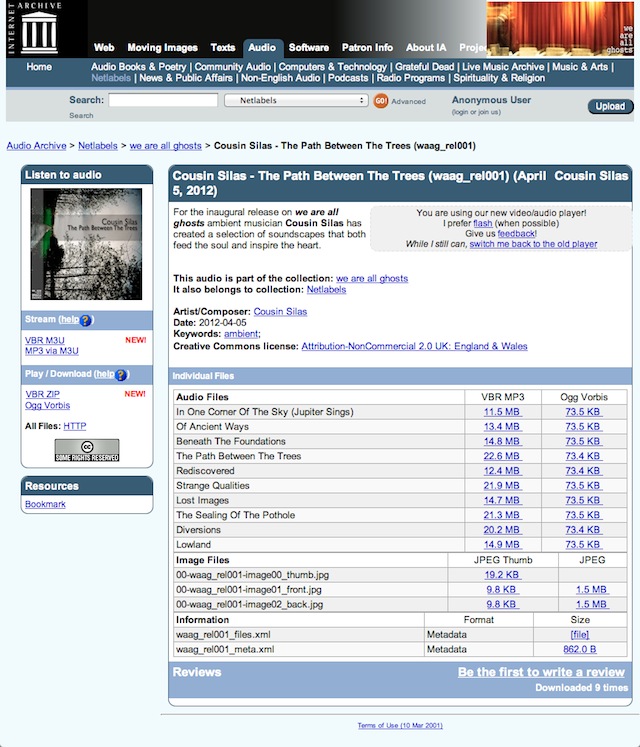
Task: Open the VBR M3U stream link
Action: point(45,340)
